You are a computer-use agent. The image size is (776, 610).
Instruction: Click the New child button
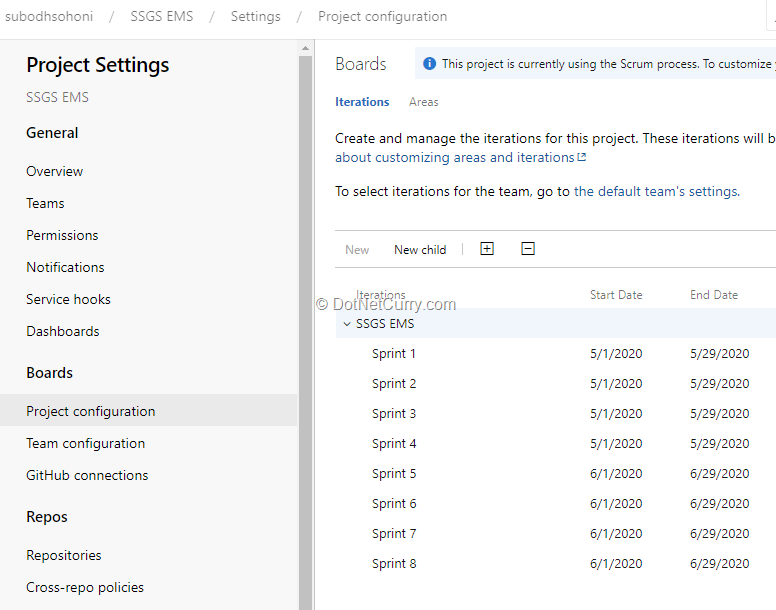(420, 250)
